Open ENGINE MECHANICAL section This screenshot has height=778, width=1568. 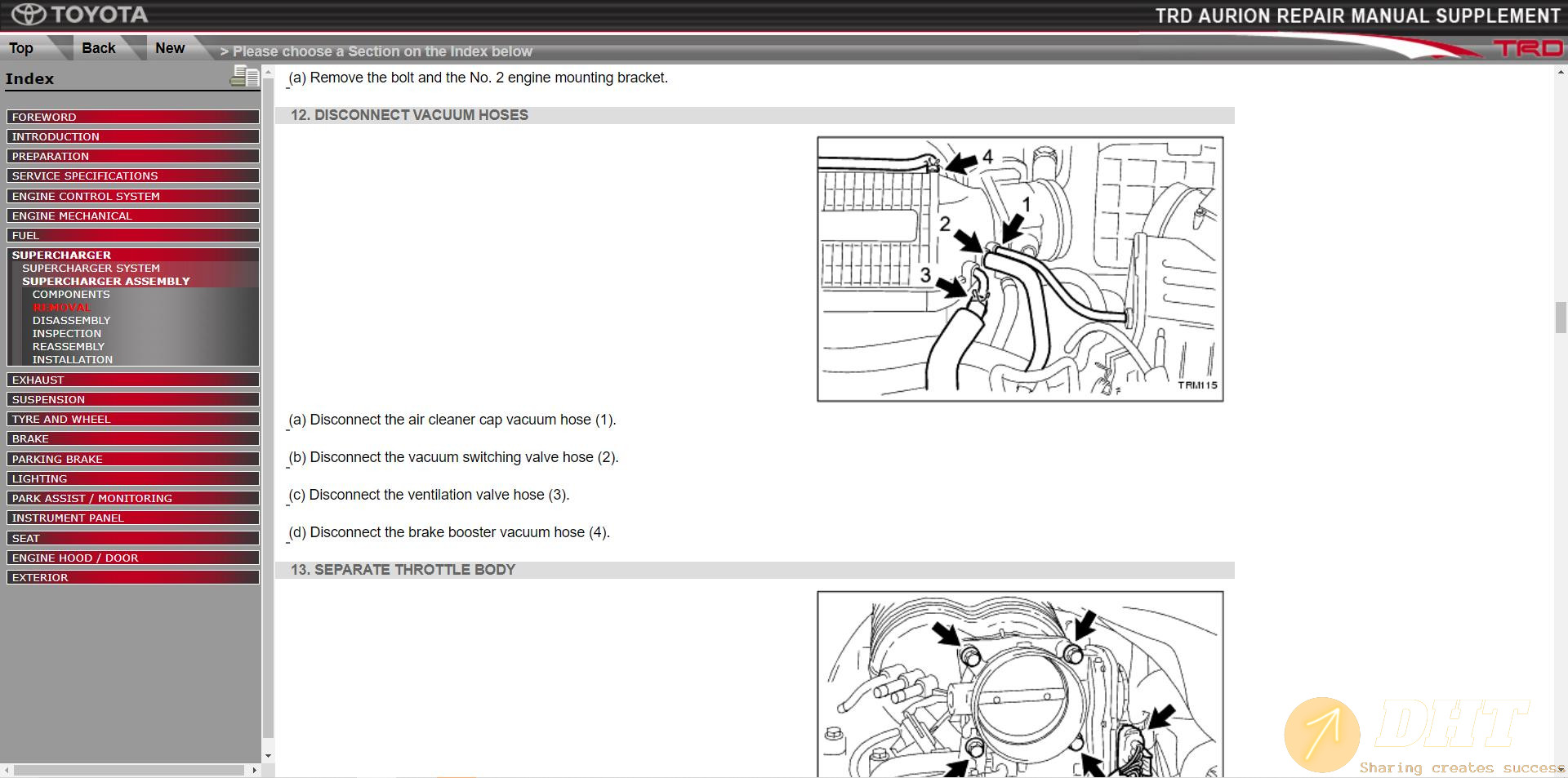tap(133, 216)
